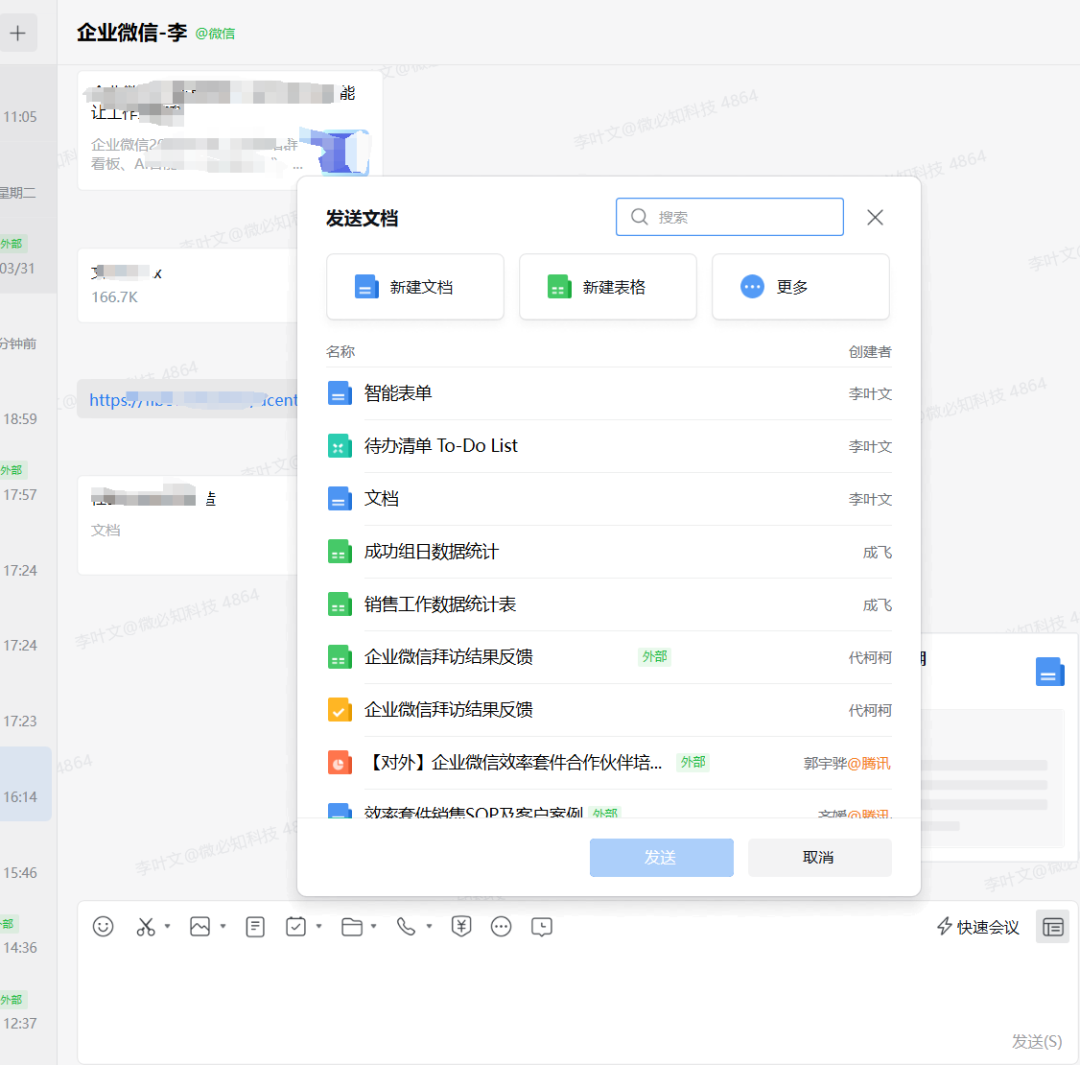Toggle the sidebar panel icon near 快速会议
1080x1065 pixels.
pyautogui.click(x=1052, y=927)
